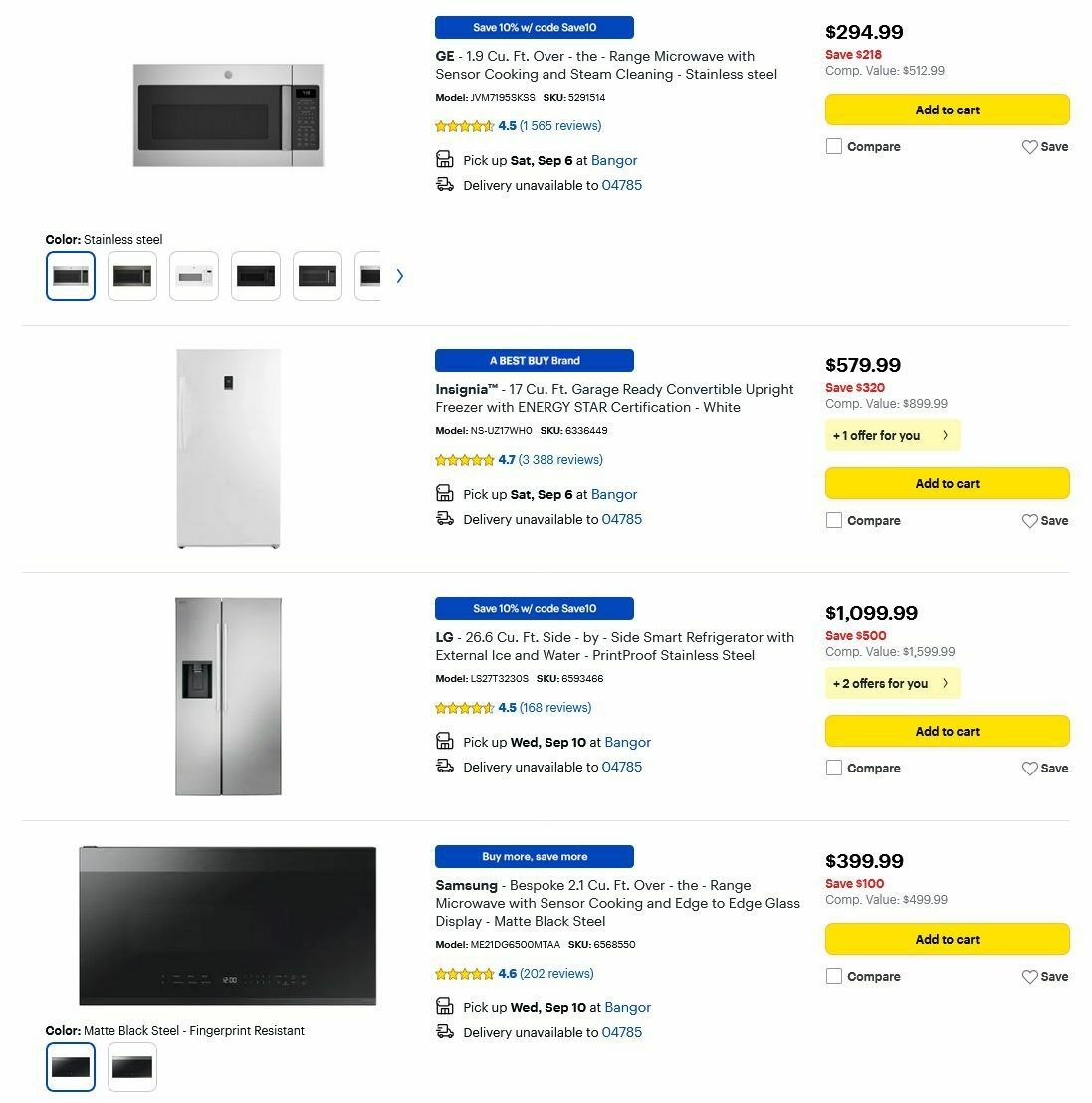Viewport: 1092px width, 1103px height.
Task: Click the delivery icon under LG refrigerator
Action: click(444, 767)
